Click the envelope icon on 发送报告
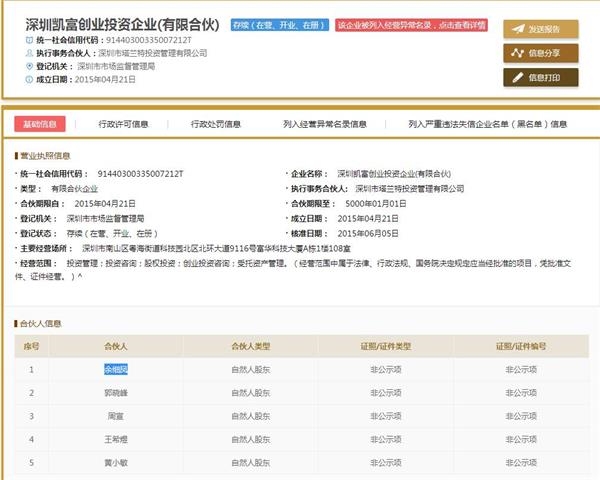This screenshot has width=600, height=480. coord(517,29)
